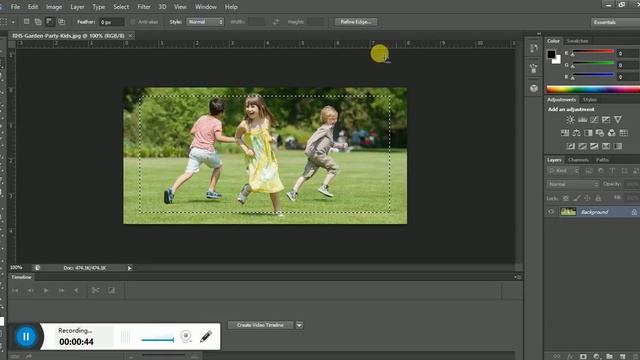
Task: Add a Color Lookup adjustment
Action: [623, 133]
